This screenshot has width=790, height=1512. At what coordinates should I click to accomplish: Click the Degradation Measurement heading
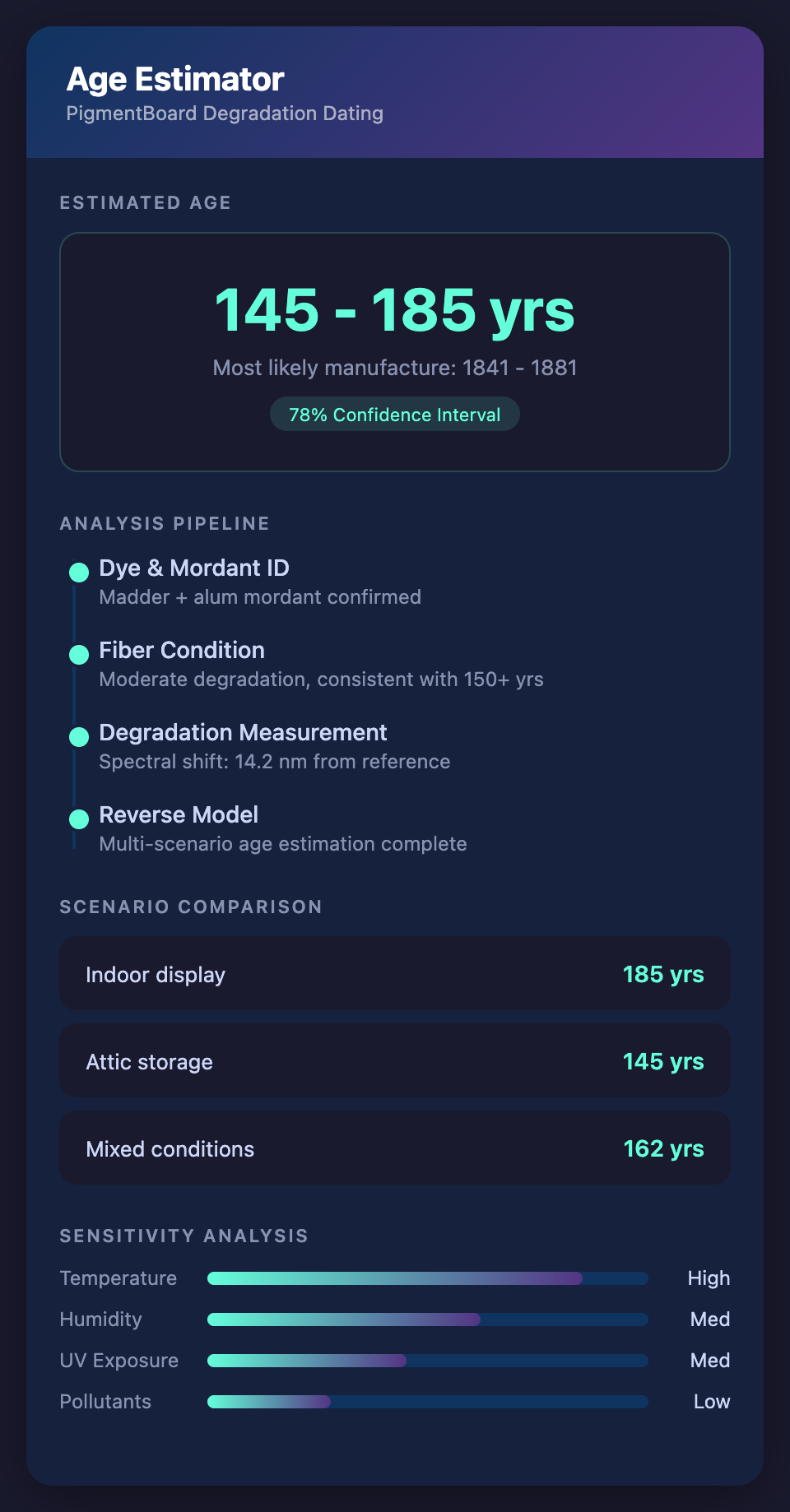click(x=243, y=733)
